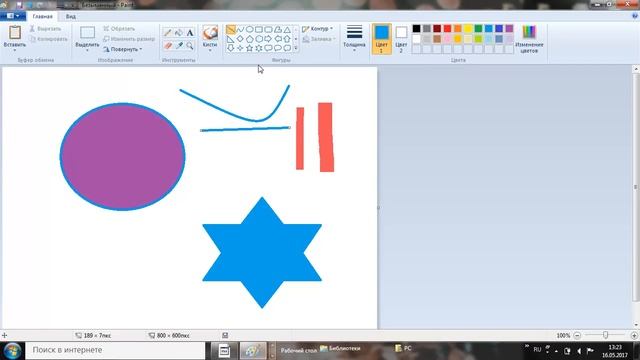
Task: Open the Windows Start menu orb
Action: [x=12, y=351]
